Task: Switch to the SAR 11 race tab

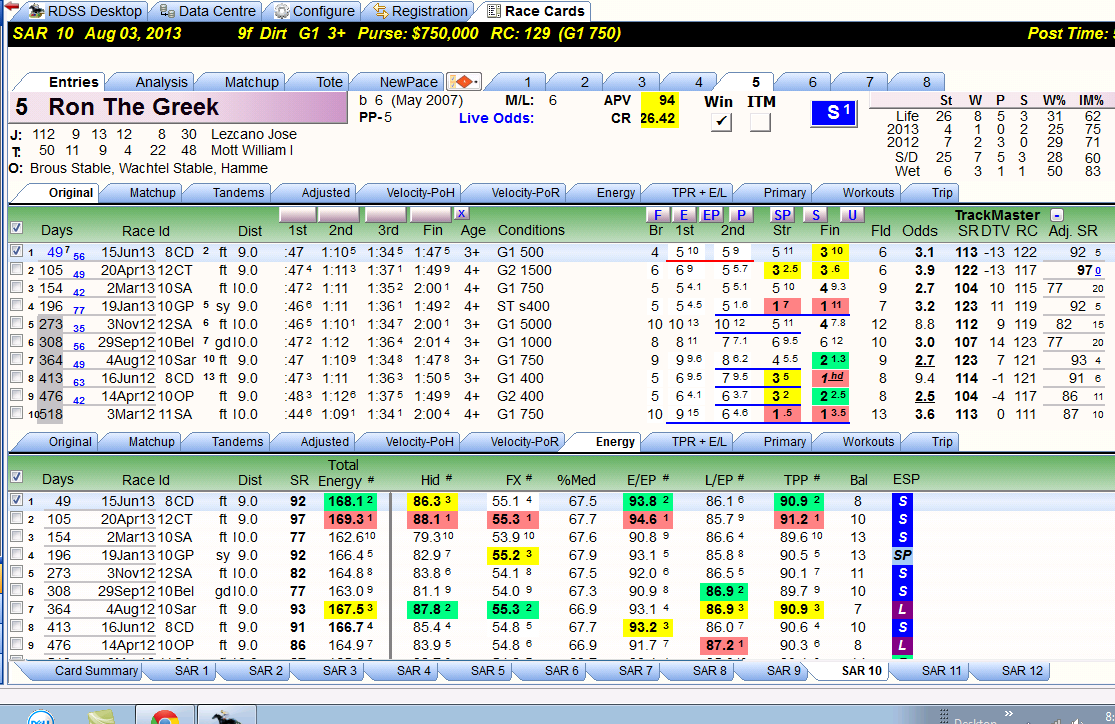Action: (941, 671)
